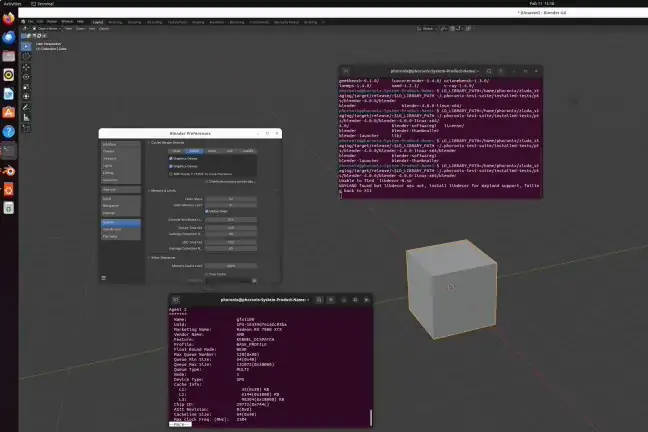Click search icon in upper terminal window
Screen dimensions: 648x432
pyautogui.click(x=489, y=71)
